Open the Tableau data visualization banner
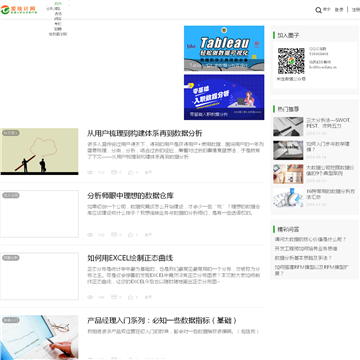Screen dimensions: 360x360 point(224,48)
